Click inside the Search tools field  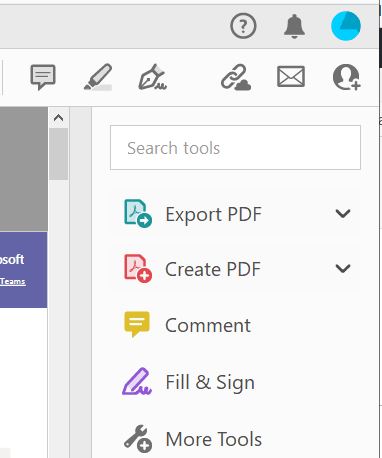click(235, 147)
